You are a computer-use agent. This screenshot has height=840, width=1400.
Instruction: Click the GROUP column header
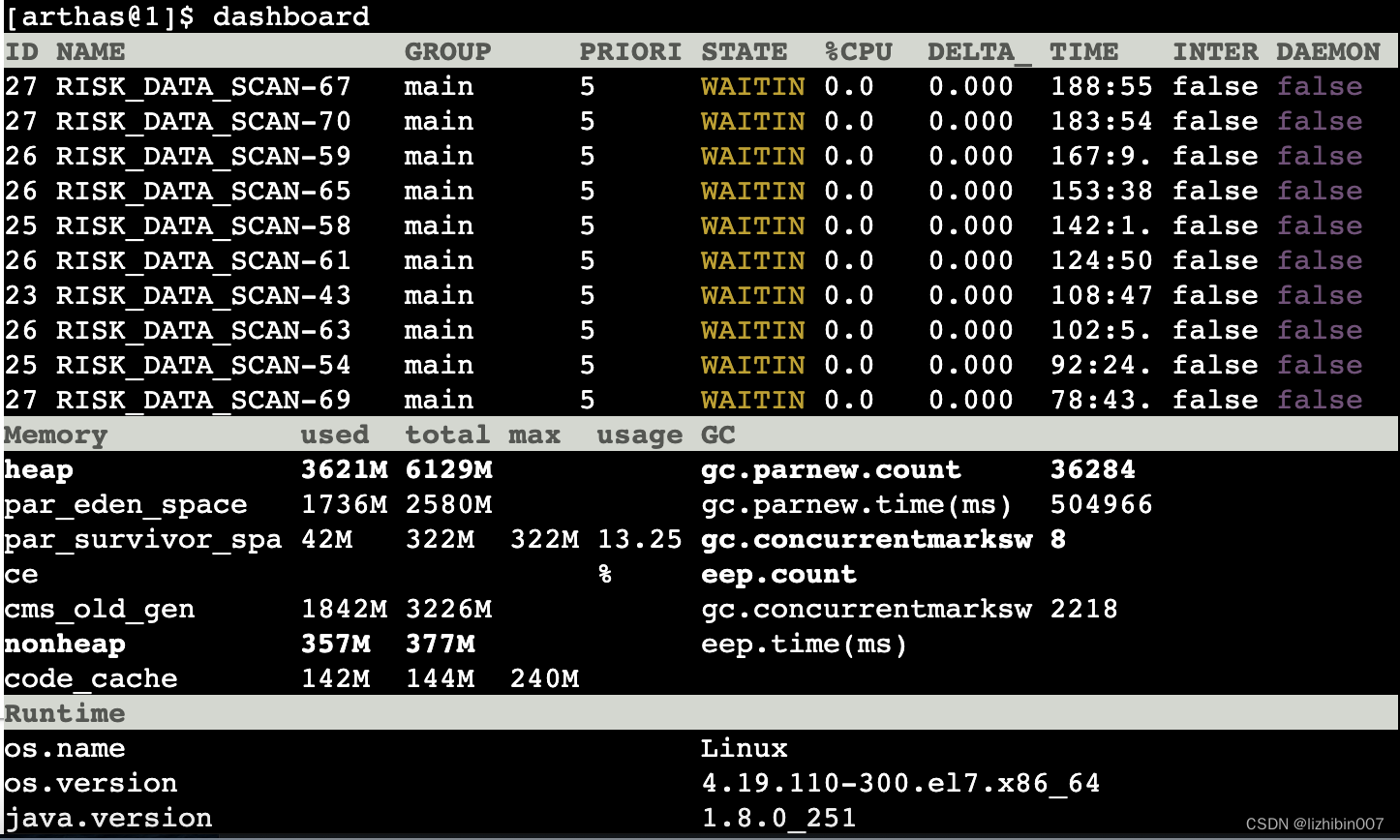tap(447, 51)
